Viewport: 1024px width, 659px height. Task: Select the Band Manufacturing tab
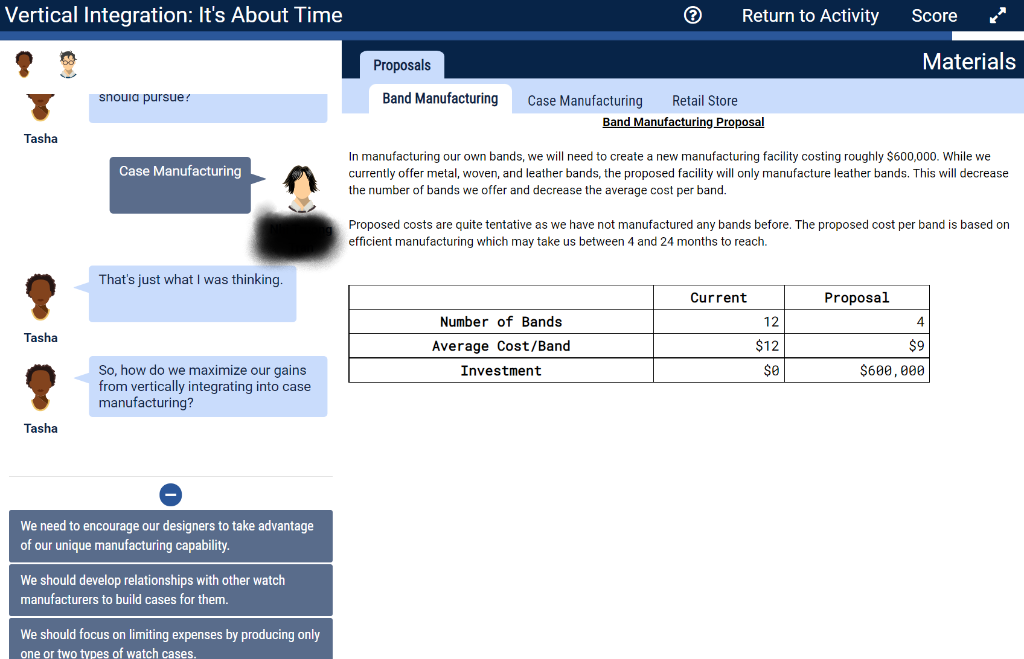point(440,98)
